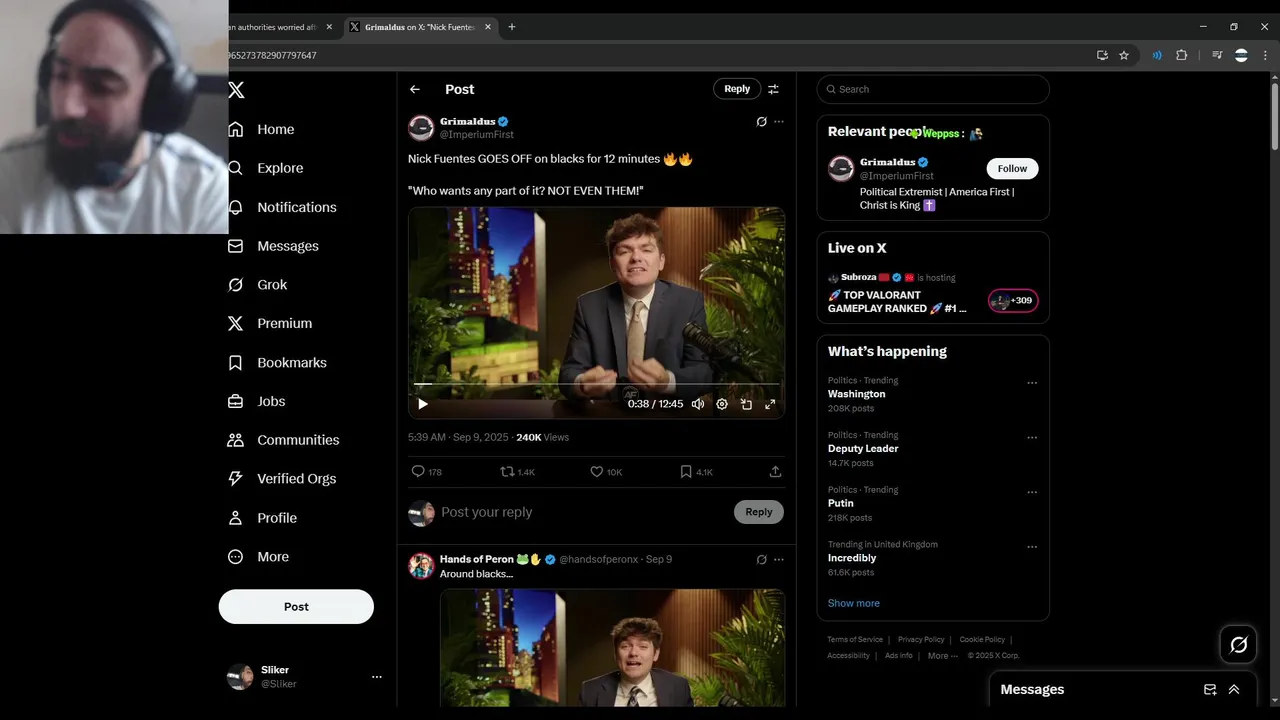
Task: Seek on the video progress bar
Action: pyautogui.click(x=596, y=384)
